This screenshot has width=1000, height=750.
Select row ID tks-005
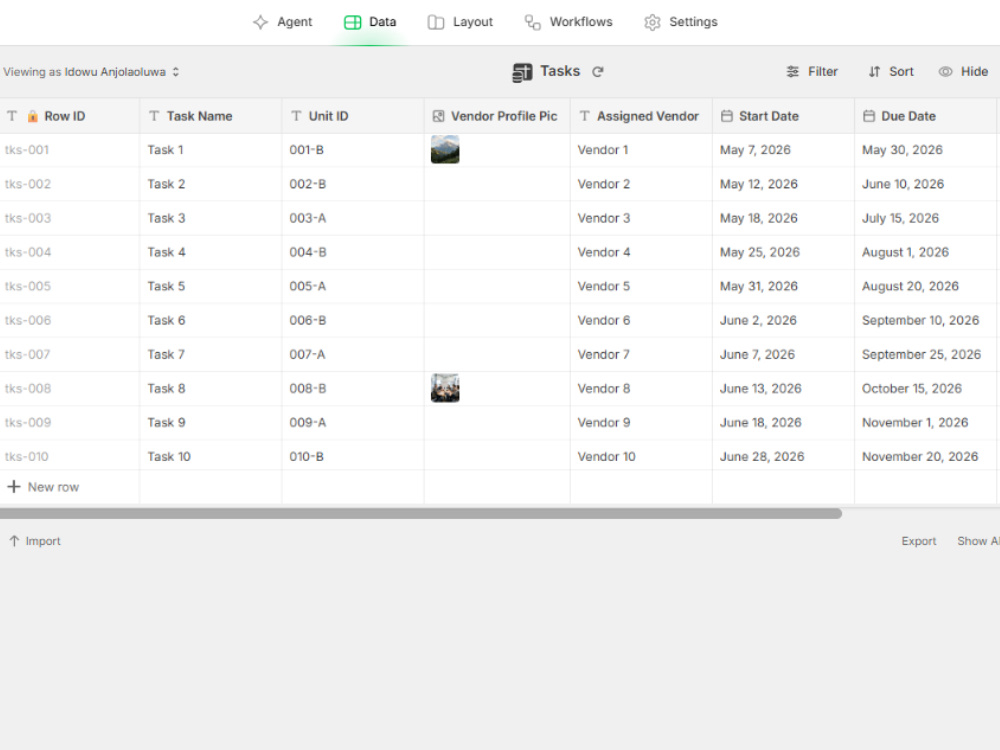(70, 286)
